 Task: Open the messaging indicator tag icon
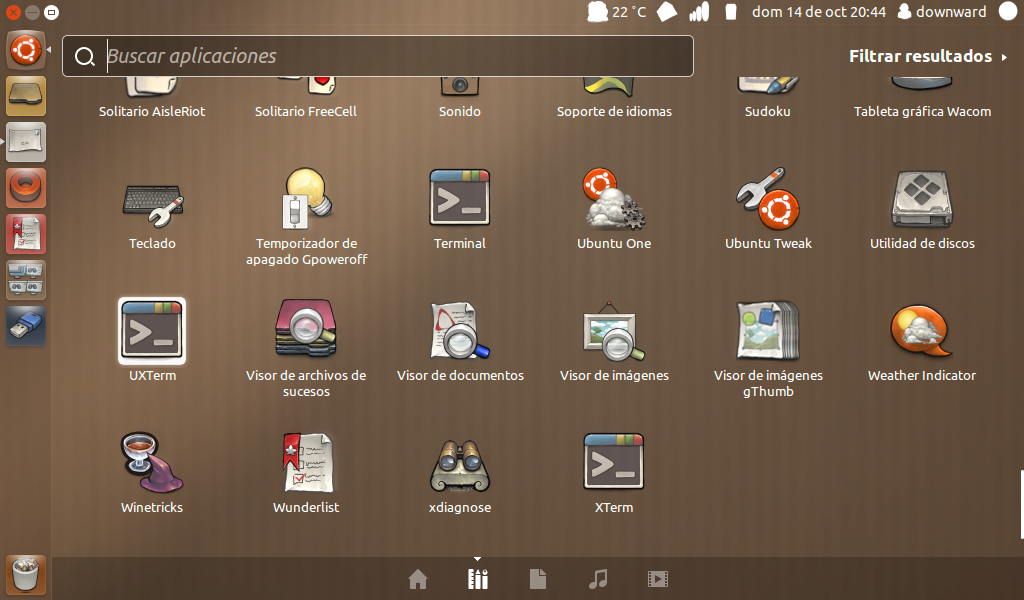pos(667,12)
